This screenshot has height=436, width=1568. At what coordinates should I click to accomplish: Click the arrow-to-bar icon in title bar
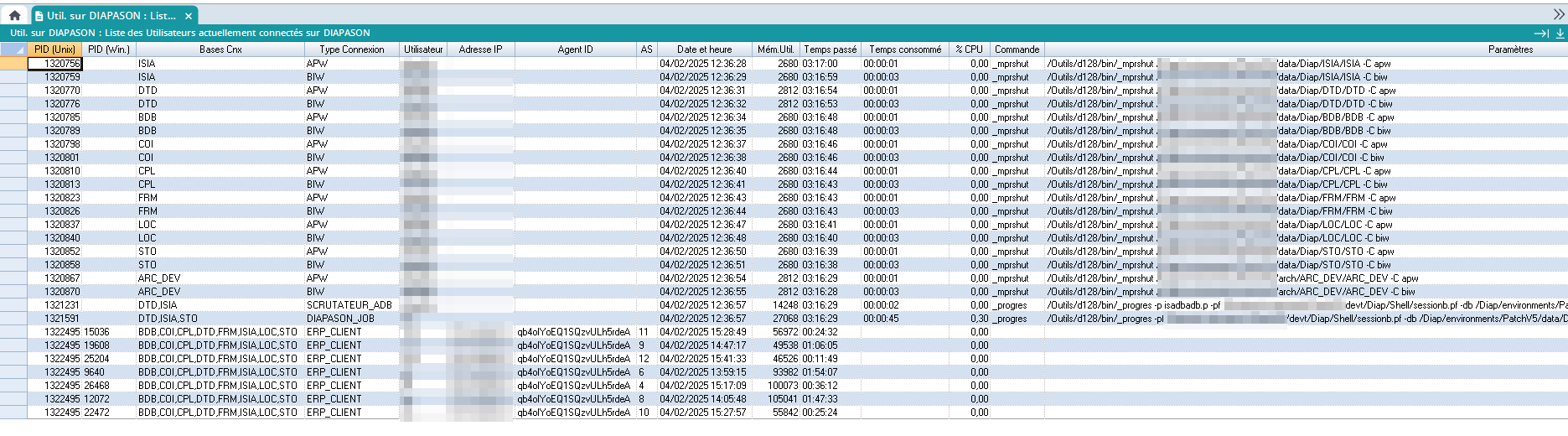click(1540, 34)
